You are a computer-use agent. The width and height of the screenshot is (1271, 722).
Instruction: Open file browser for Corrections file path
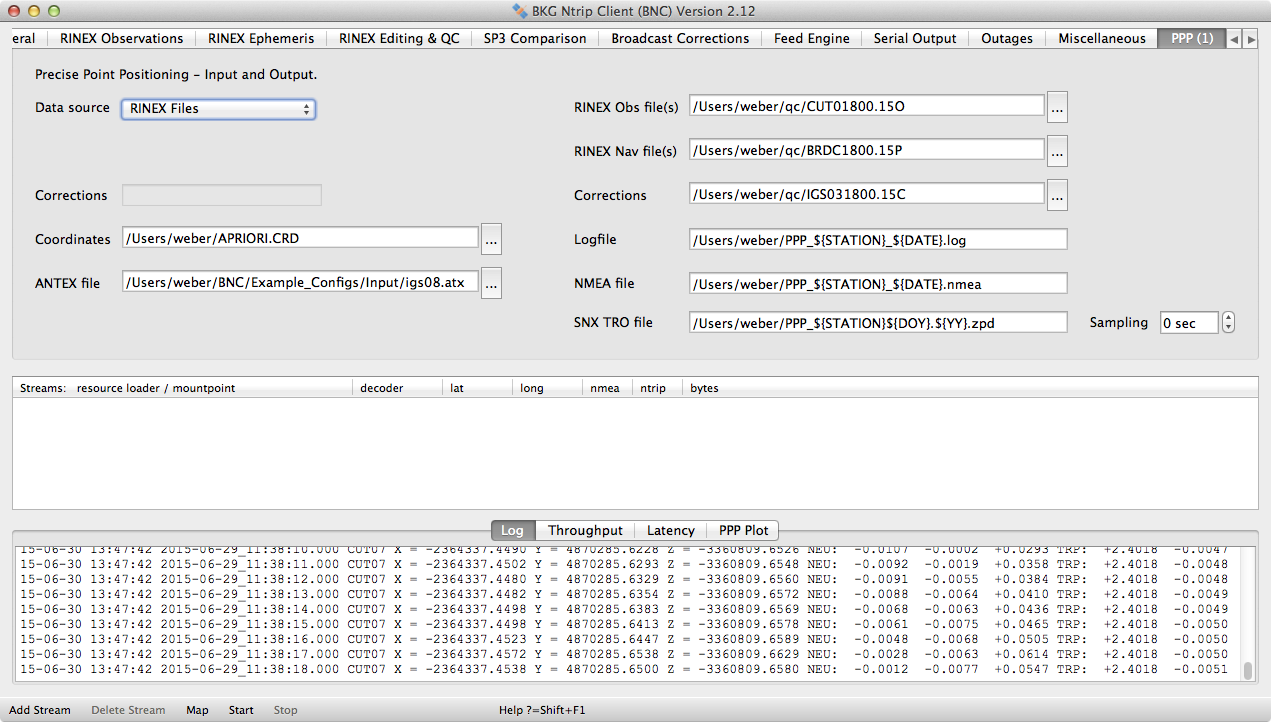point(1057,195)
